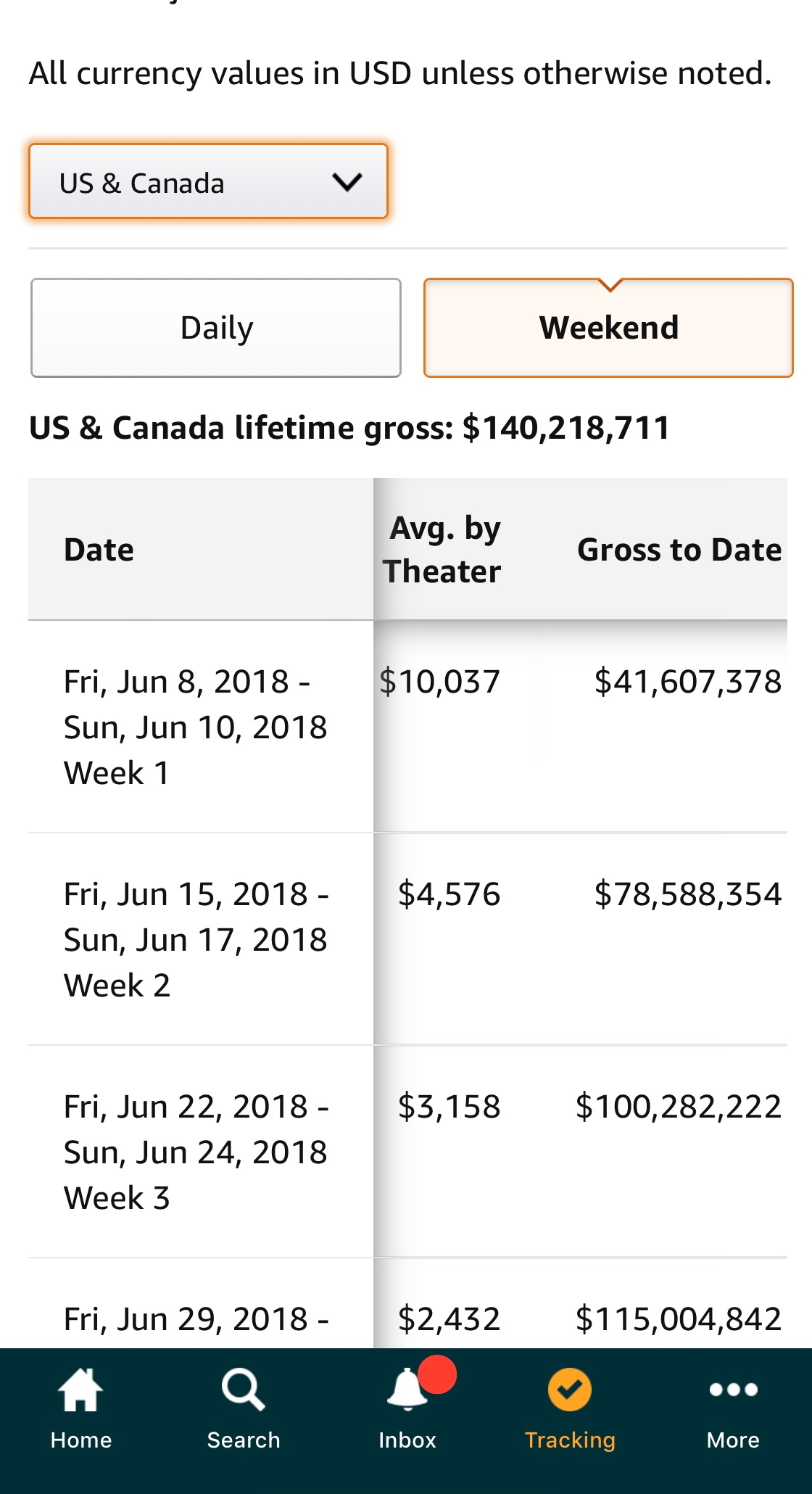This screenshot has height=1494, width=812.
Task: Click the dropdown chevron arrow
Action: [x=347, y=182]
